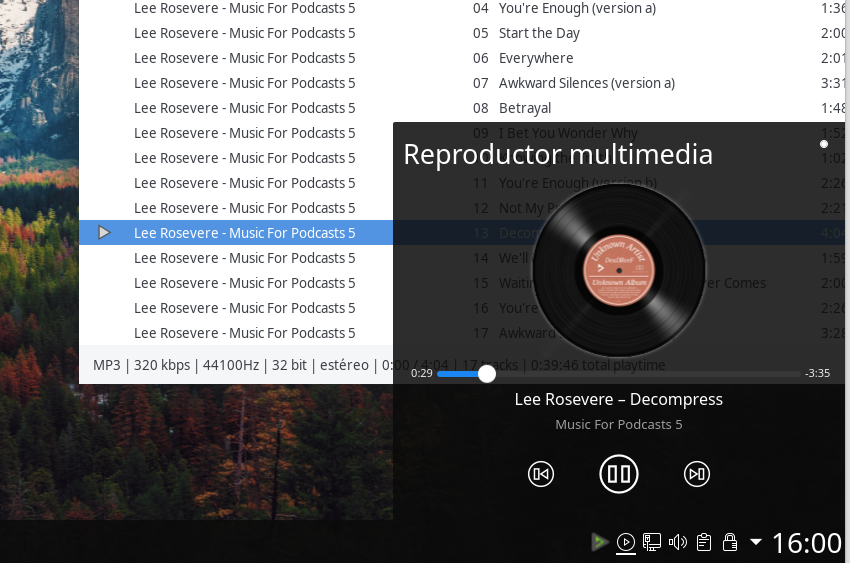
Task: Expand hidden system tray icons arrow
Action: (x=756, y=542)
